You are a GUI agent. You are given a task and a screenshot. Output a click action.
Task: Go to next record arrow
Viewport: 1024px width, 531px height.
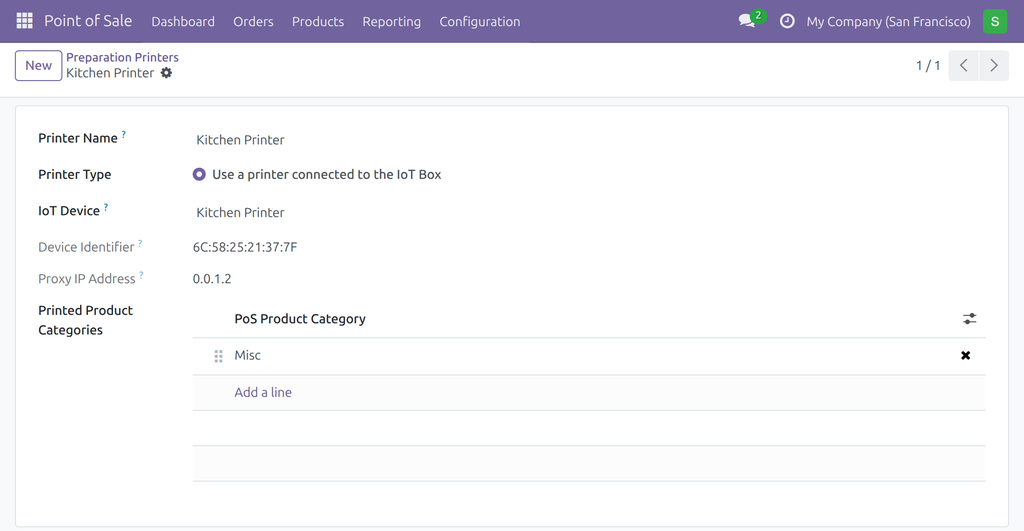(993, 65)
